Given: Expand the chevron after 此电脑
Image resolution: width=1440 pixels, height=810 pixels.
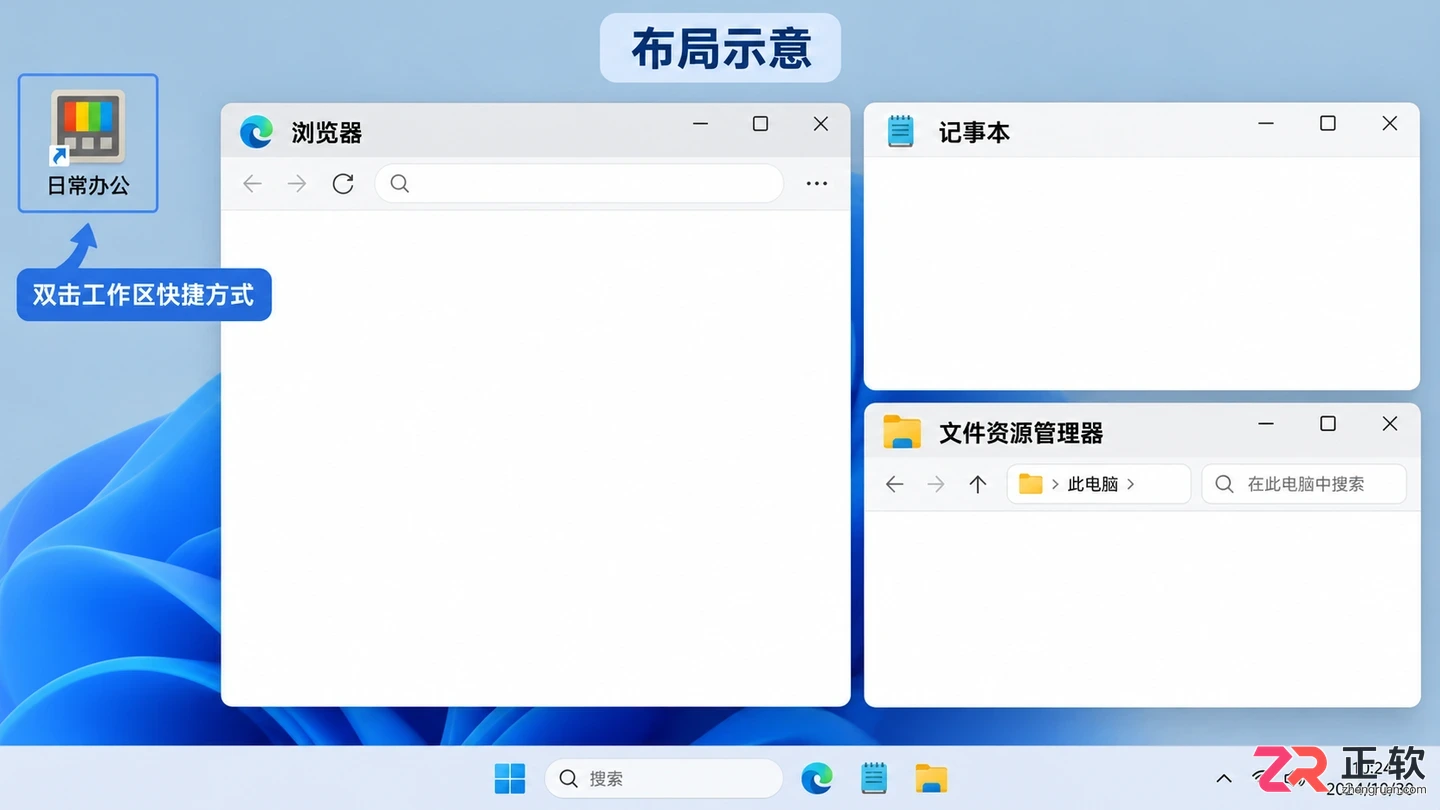Looking at the screenshot, I should 1131,484.
